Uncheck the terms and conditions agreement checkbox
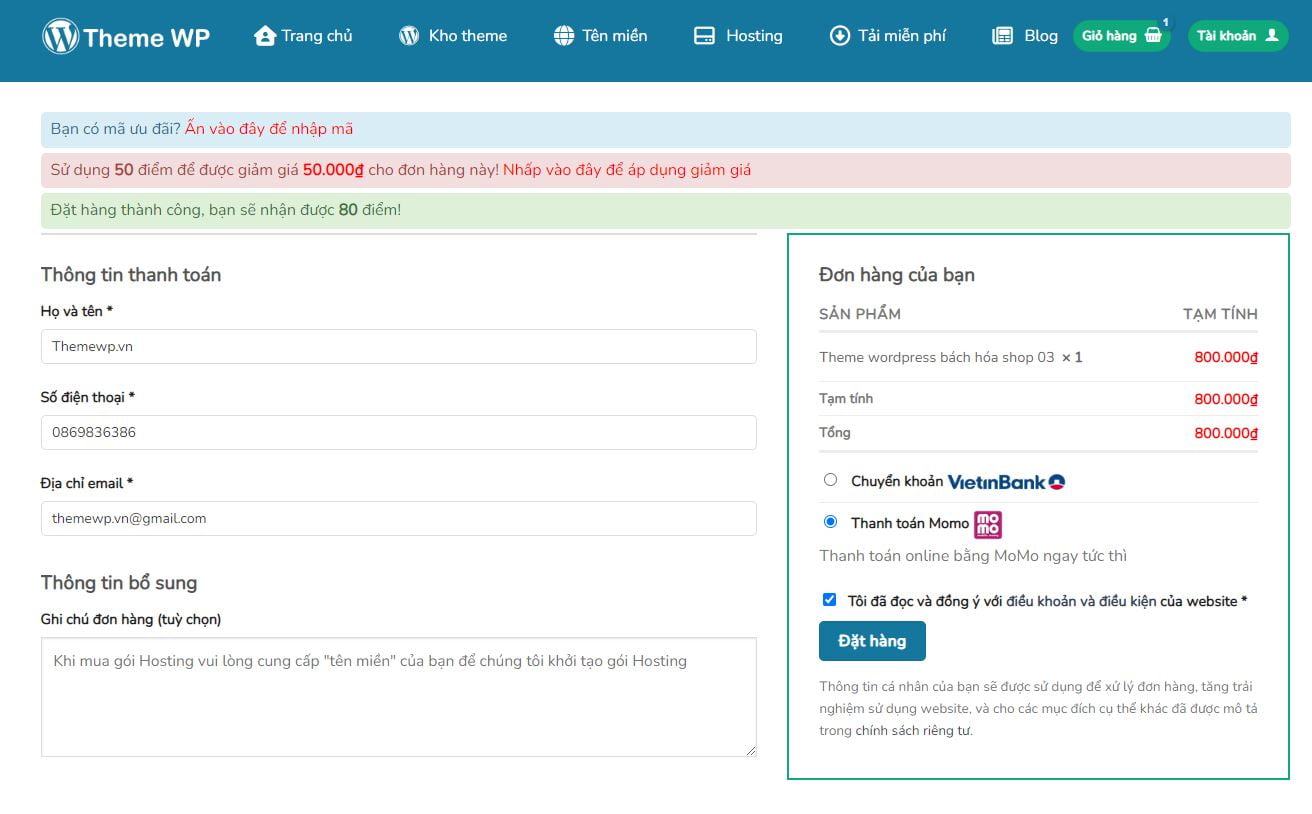 (x=829, y=600)
